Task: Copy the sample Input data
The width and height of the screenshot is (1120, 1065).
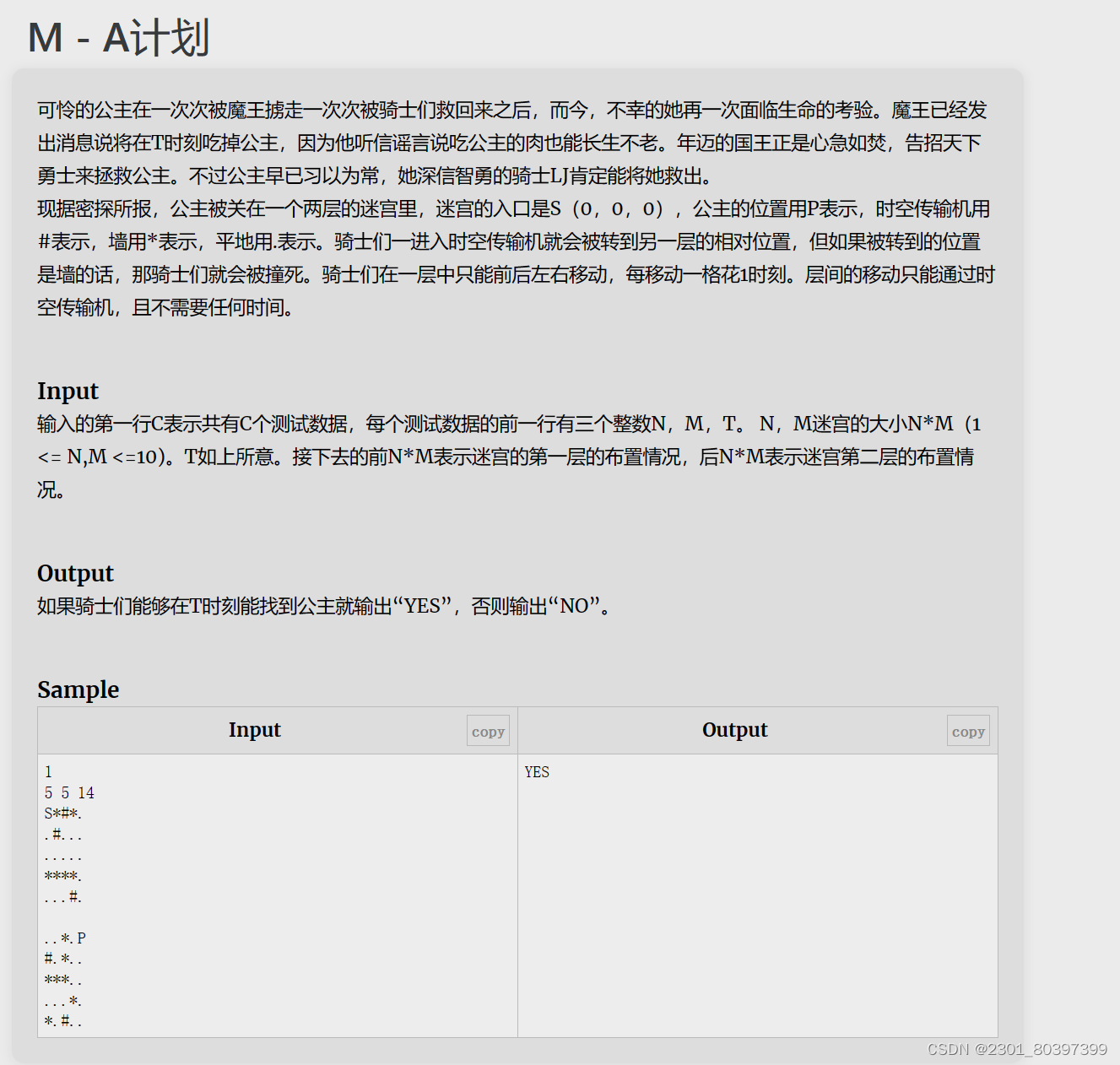Action: click(x=488, y=731)
